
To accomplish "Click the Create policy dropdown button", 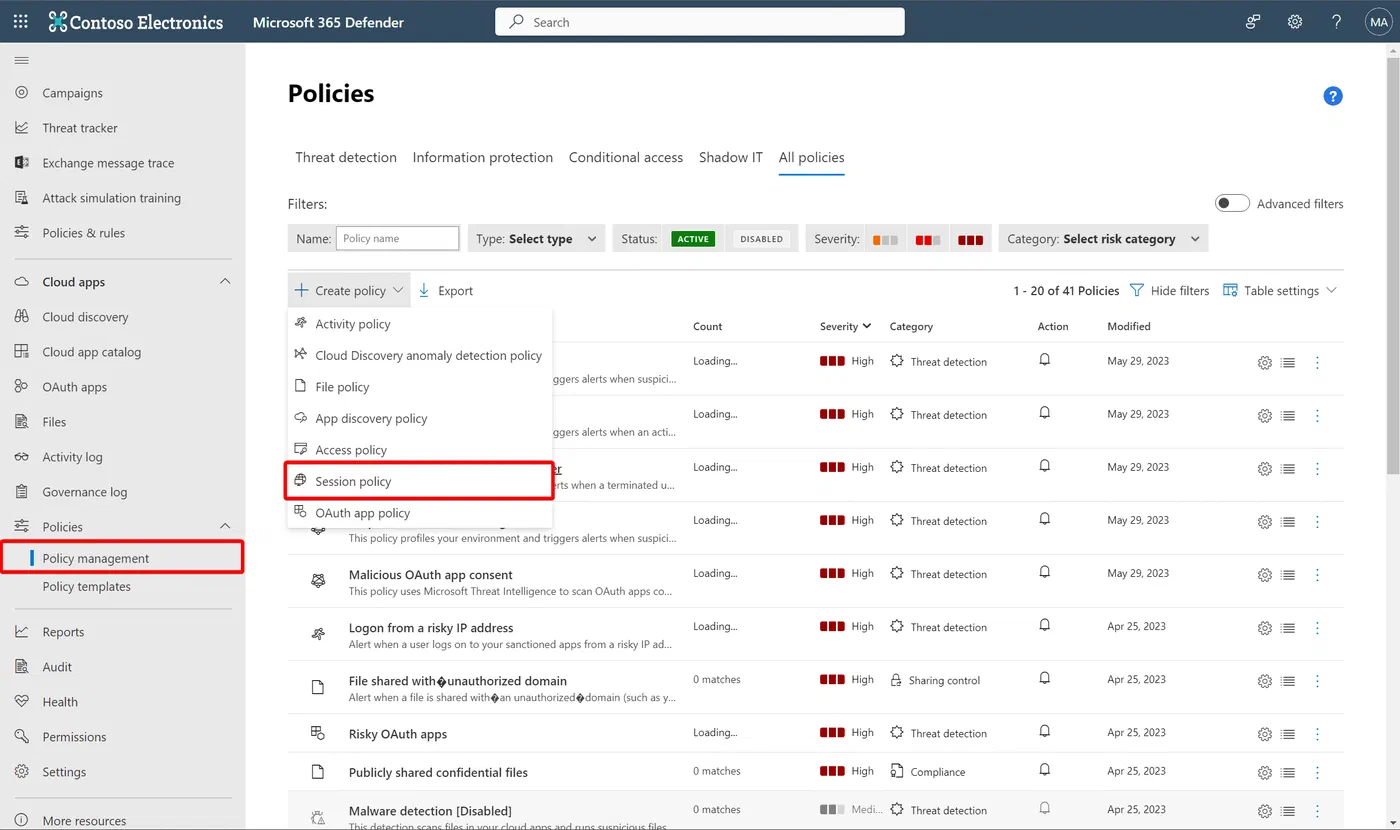I will [x=349, y=290].
